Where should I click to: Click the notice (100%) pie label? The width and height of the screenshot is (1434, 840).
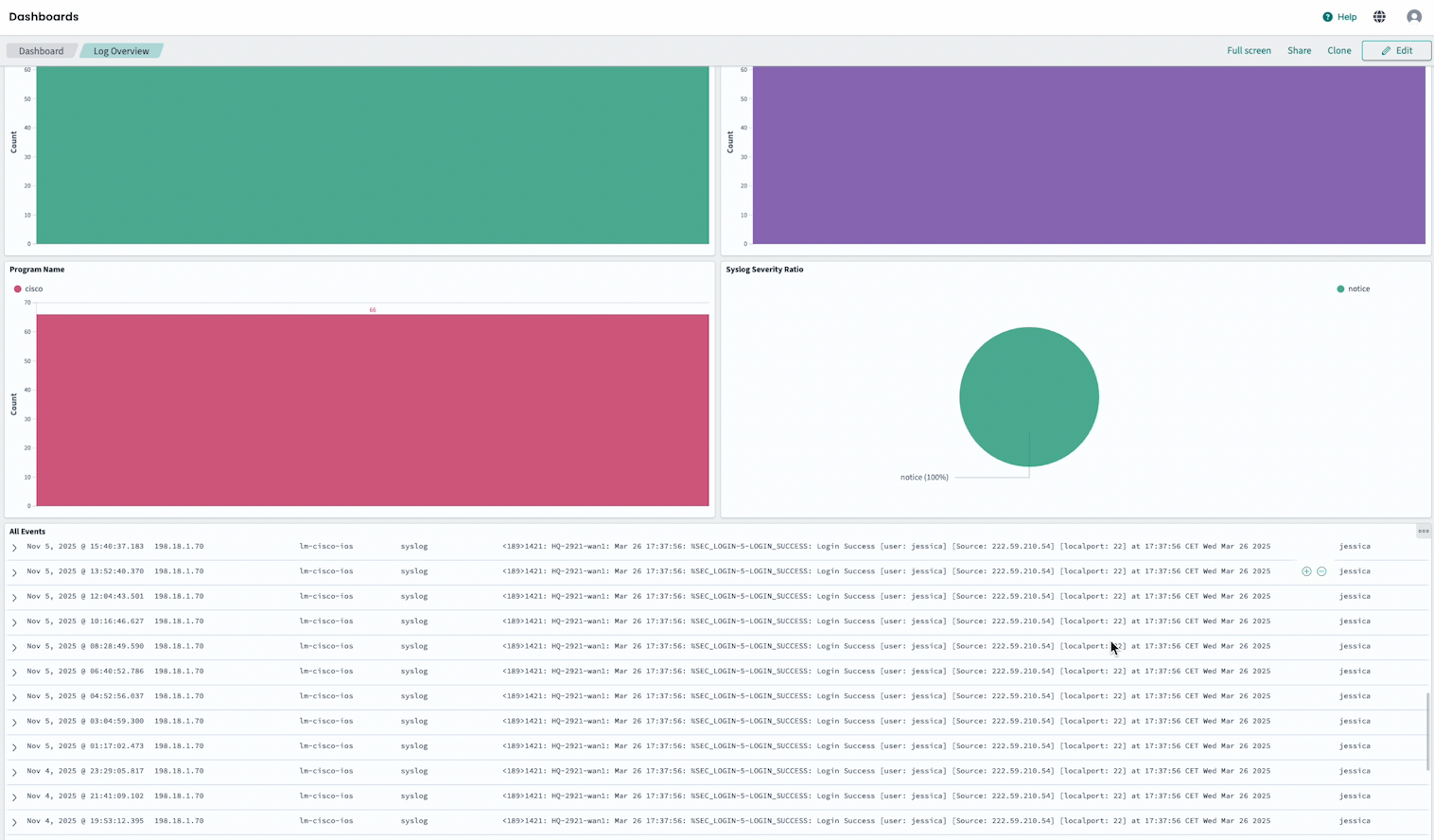[x=924, y=478]
